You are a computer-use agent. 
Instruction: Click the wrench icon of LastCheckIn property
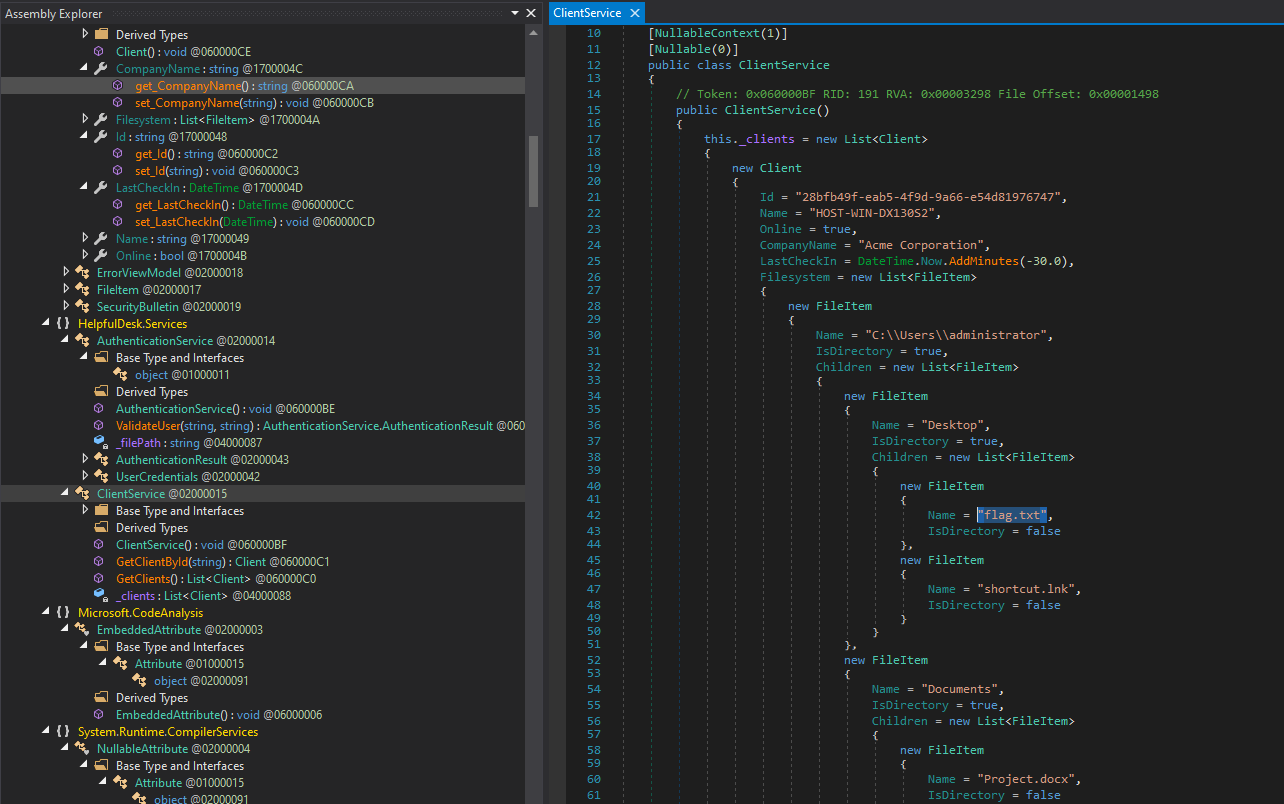(100, 188)
